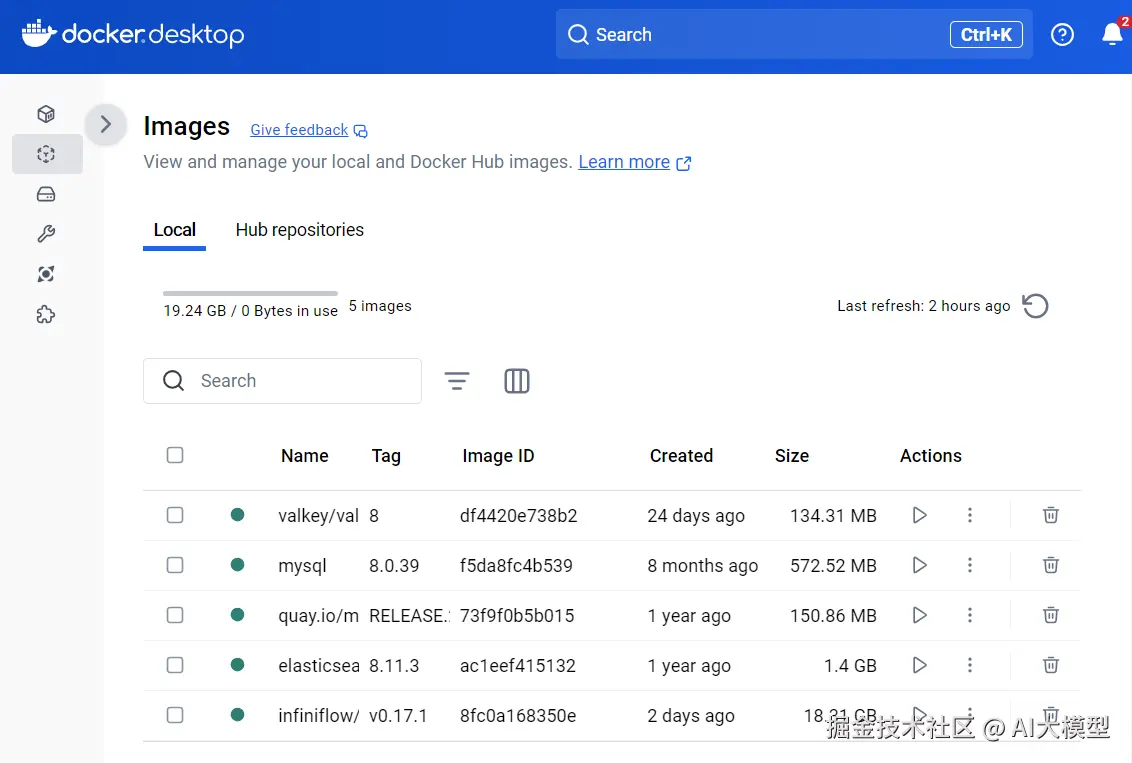This screenshot has height=763, width=1132.
Task: Open the infiniflow/ image name
Action: 318,716
